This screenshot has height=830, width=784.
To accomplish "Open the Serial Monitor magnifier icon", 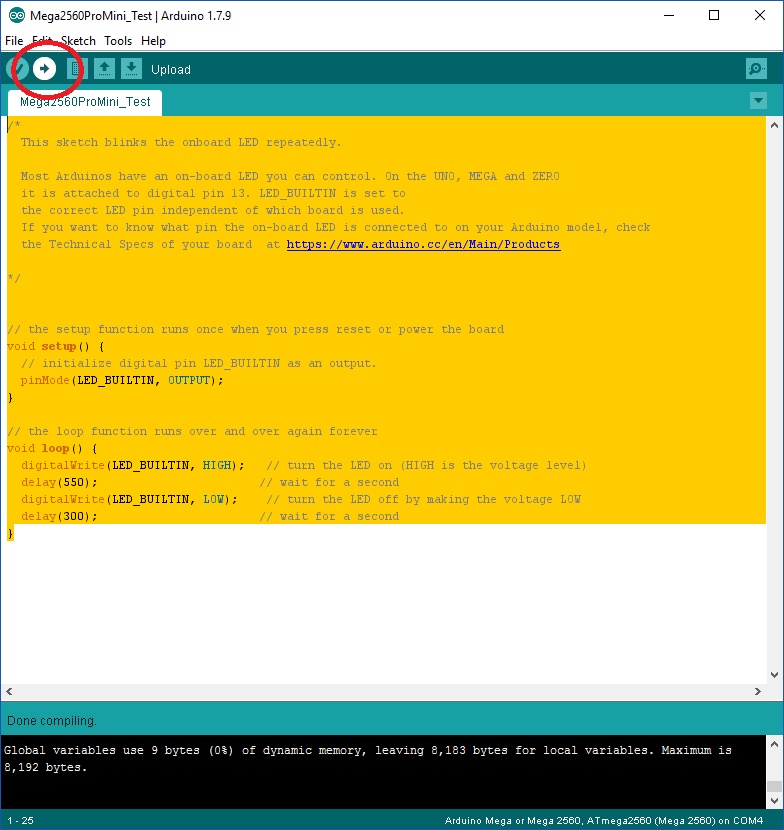I will (756, 68).
